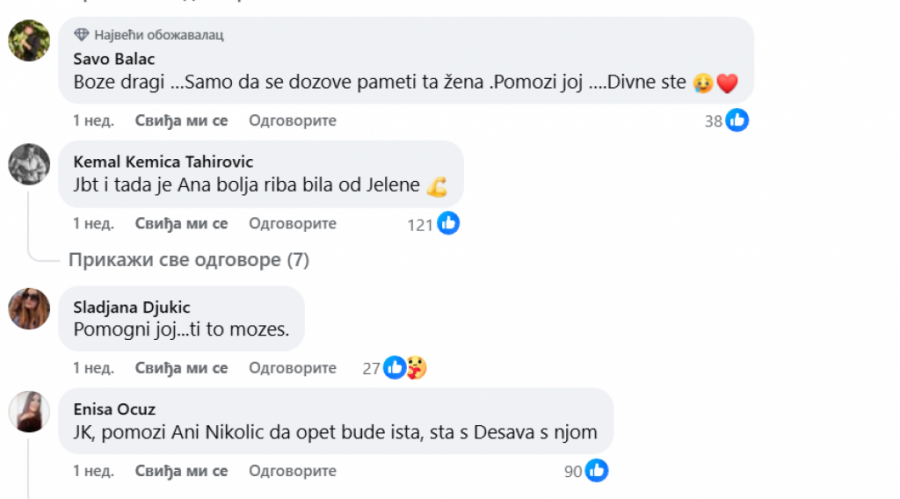Click the timestamp on Sladjana Djukic's comment
The height and width of the screenshot is (499, 900).
click(x=93, y=368)
